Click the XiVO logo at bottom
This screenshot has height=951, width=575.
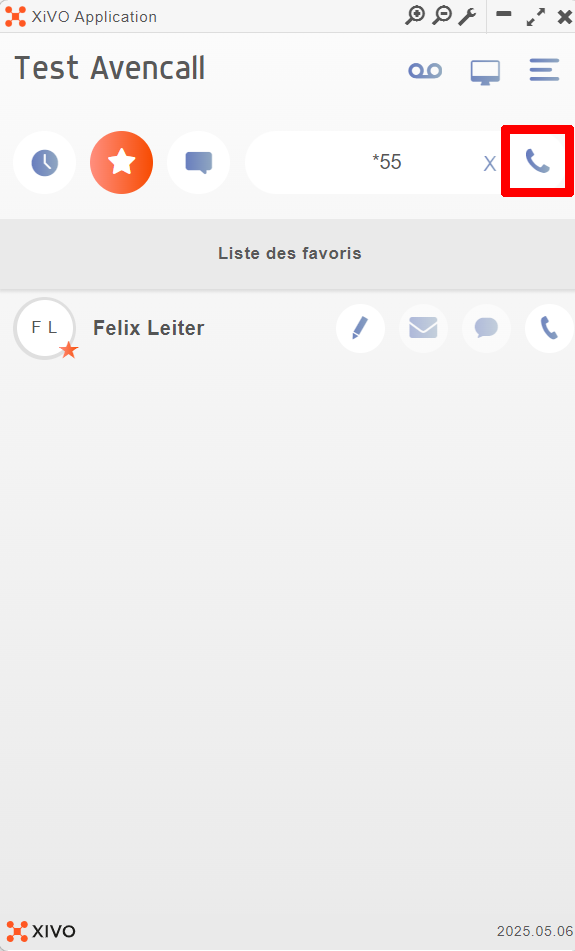point(41,931)
